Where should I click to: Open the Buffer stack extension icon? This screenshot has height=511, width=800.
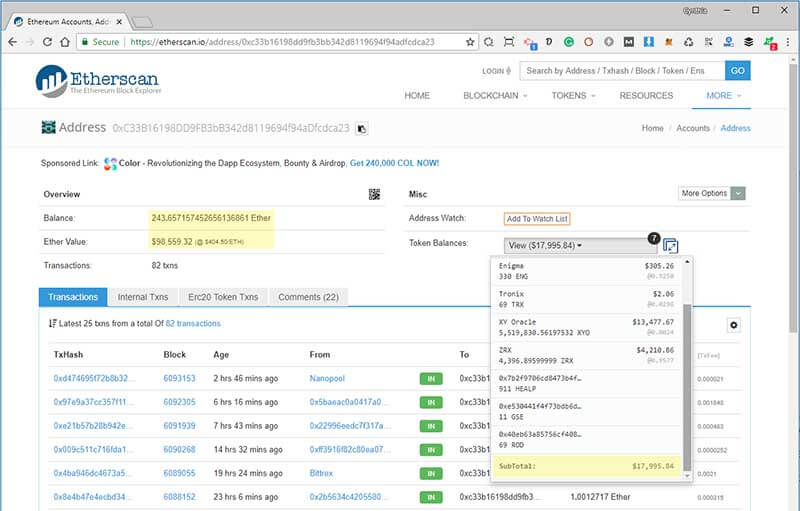(x=748, y=42)
